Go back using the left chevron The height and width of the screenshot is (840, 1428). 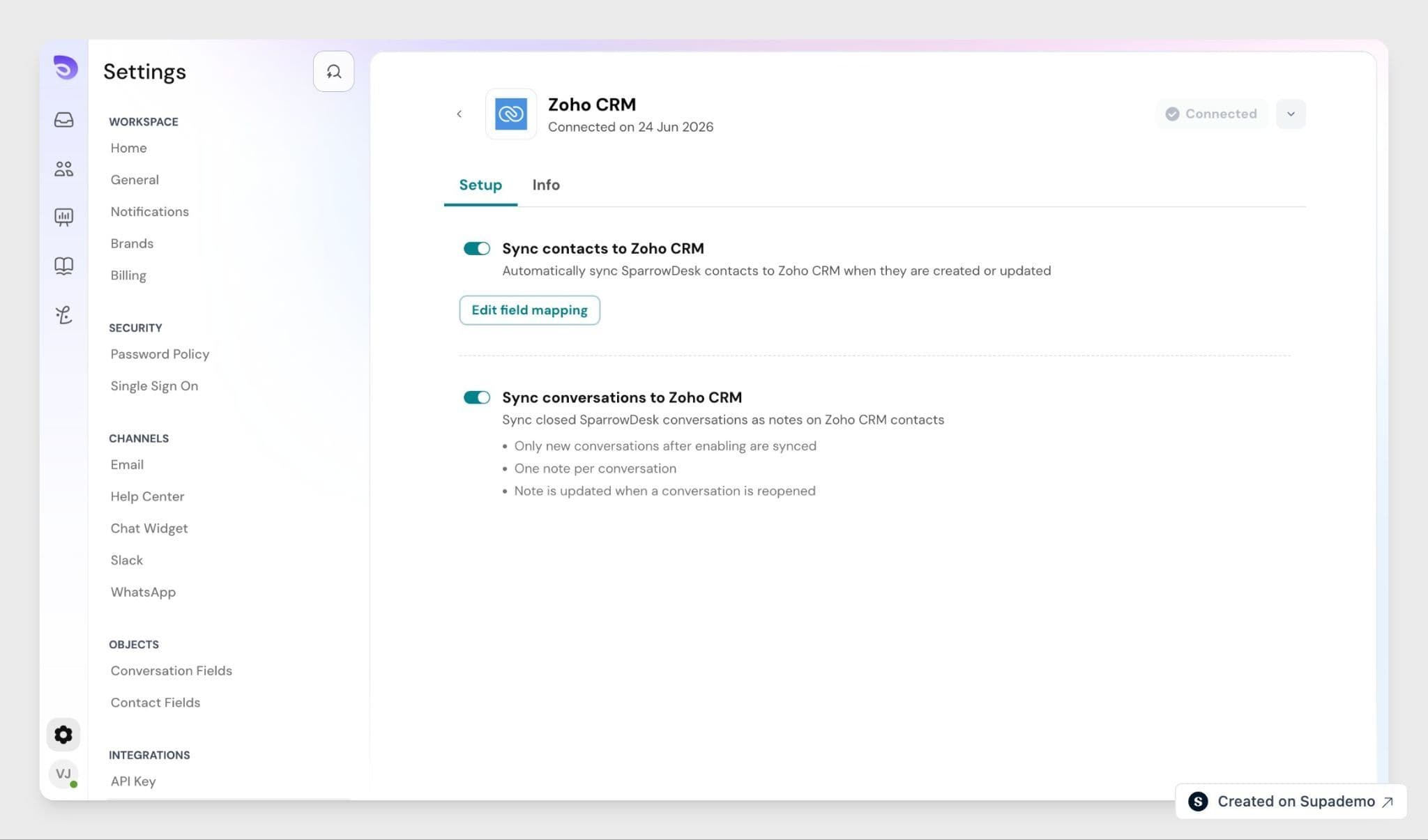point(459,114)
